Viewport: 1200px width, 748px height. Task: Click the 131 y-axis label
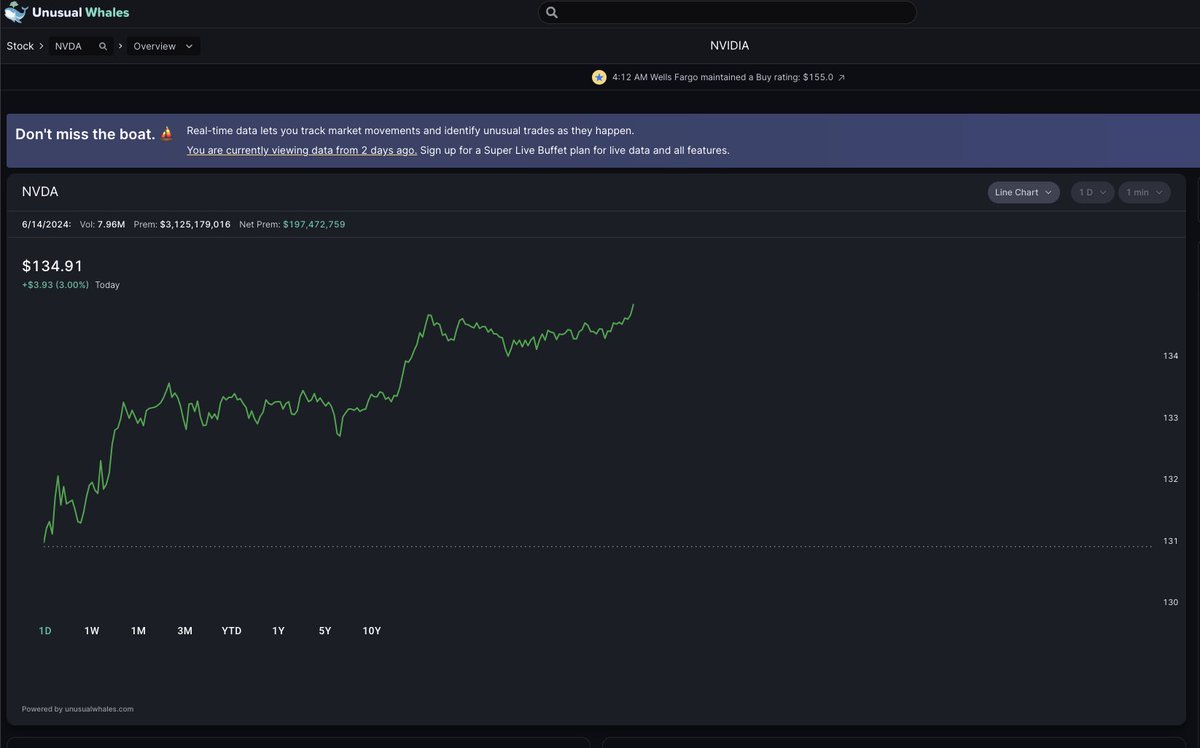[1170, 541]
